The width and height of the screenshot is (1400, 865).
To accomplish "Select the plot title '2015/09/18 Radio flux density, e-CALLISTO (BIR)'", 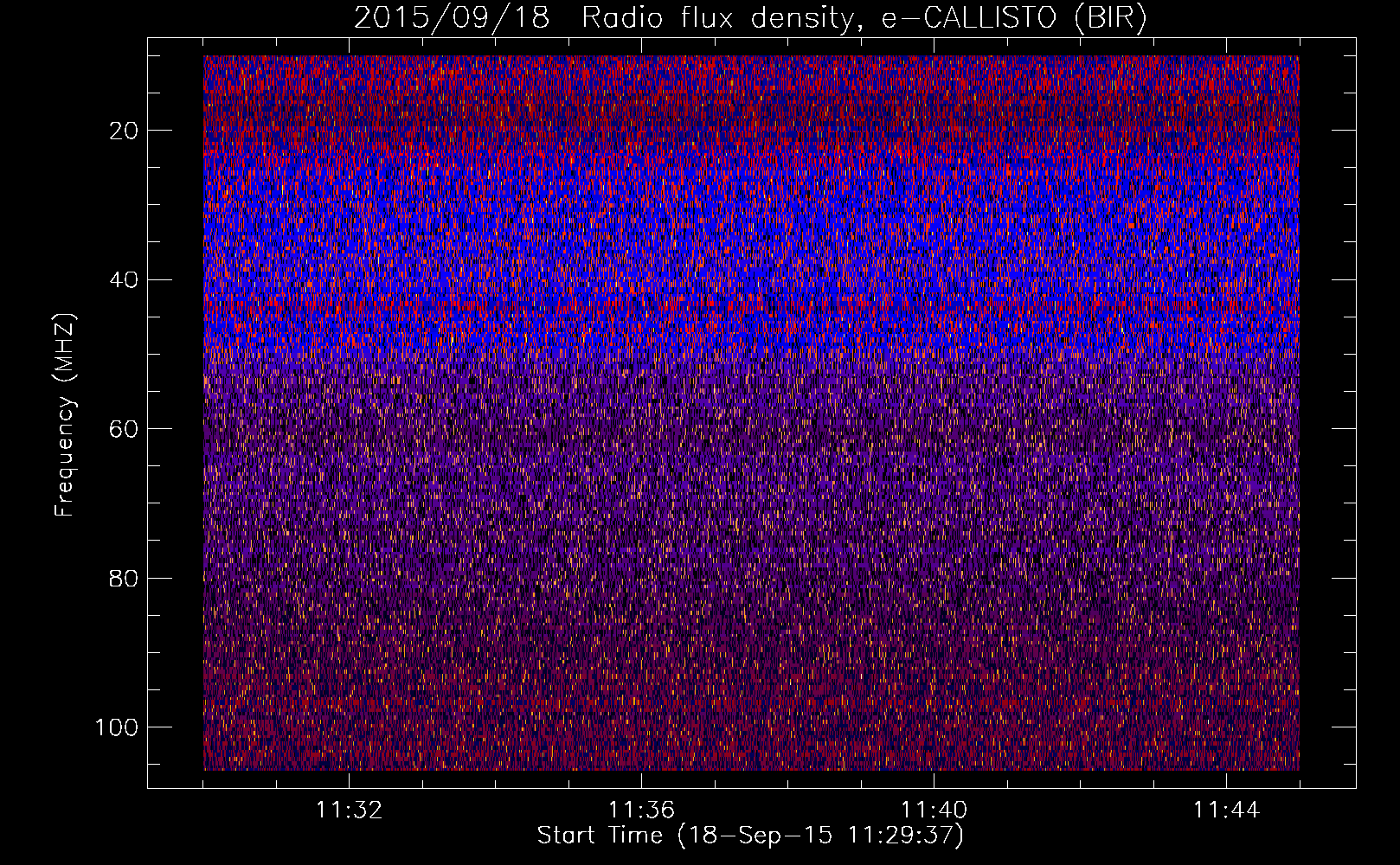I will coord(750,18).
